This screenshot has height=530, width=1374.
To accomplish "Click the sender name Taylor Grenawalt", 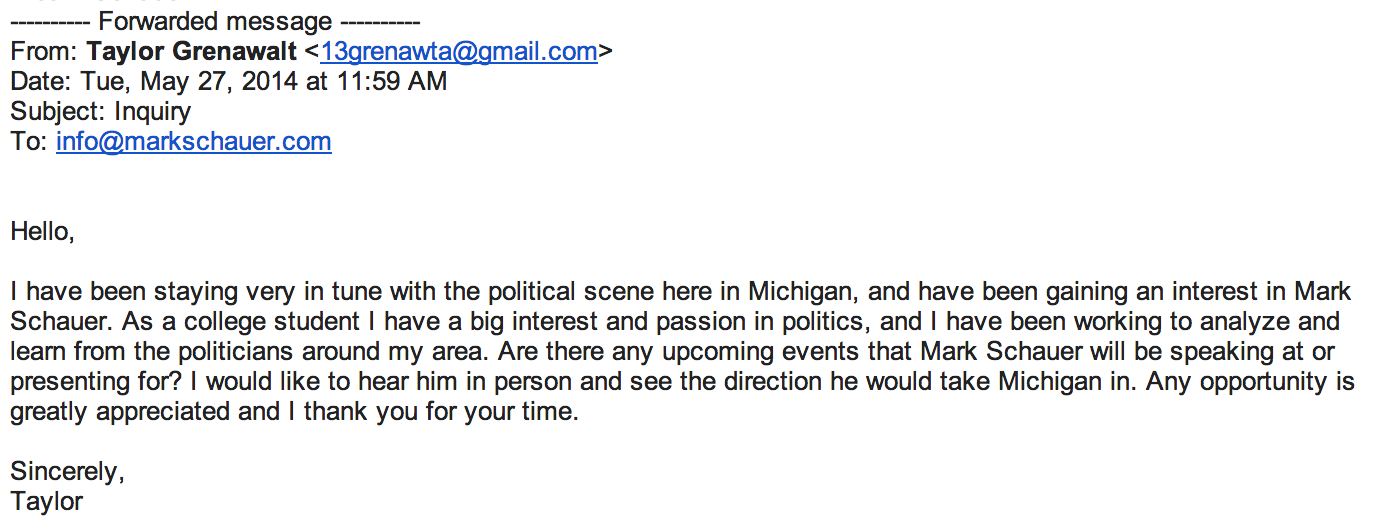I will 191,52.
